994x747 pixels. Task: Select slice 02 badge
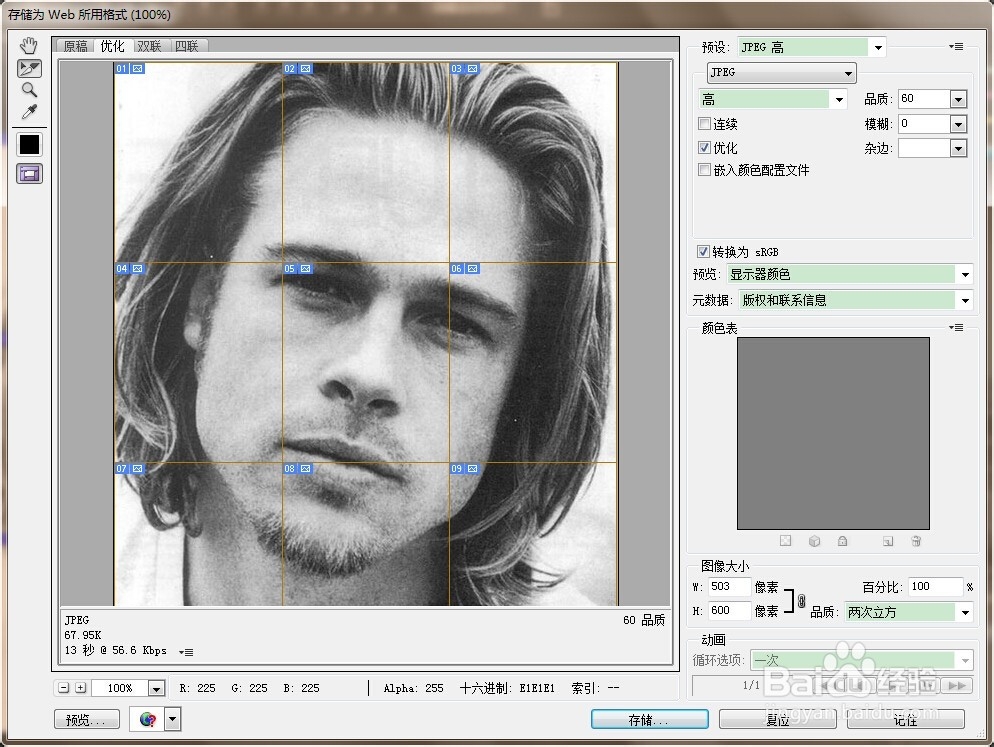pos(297,68)
